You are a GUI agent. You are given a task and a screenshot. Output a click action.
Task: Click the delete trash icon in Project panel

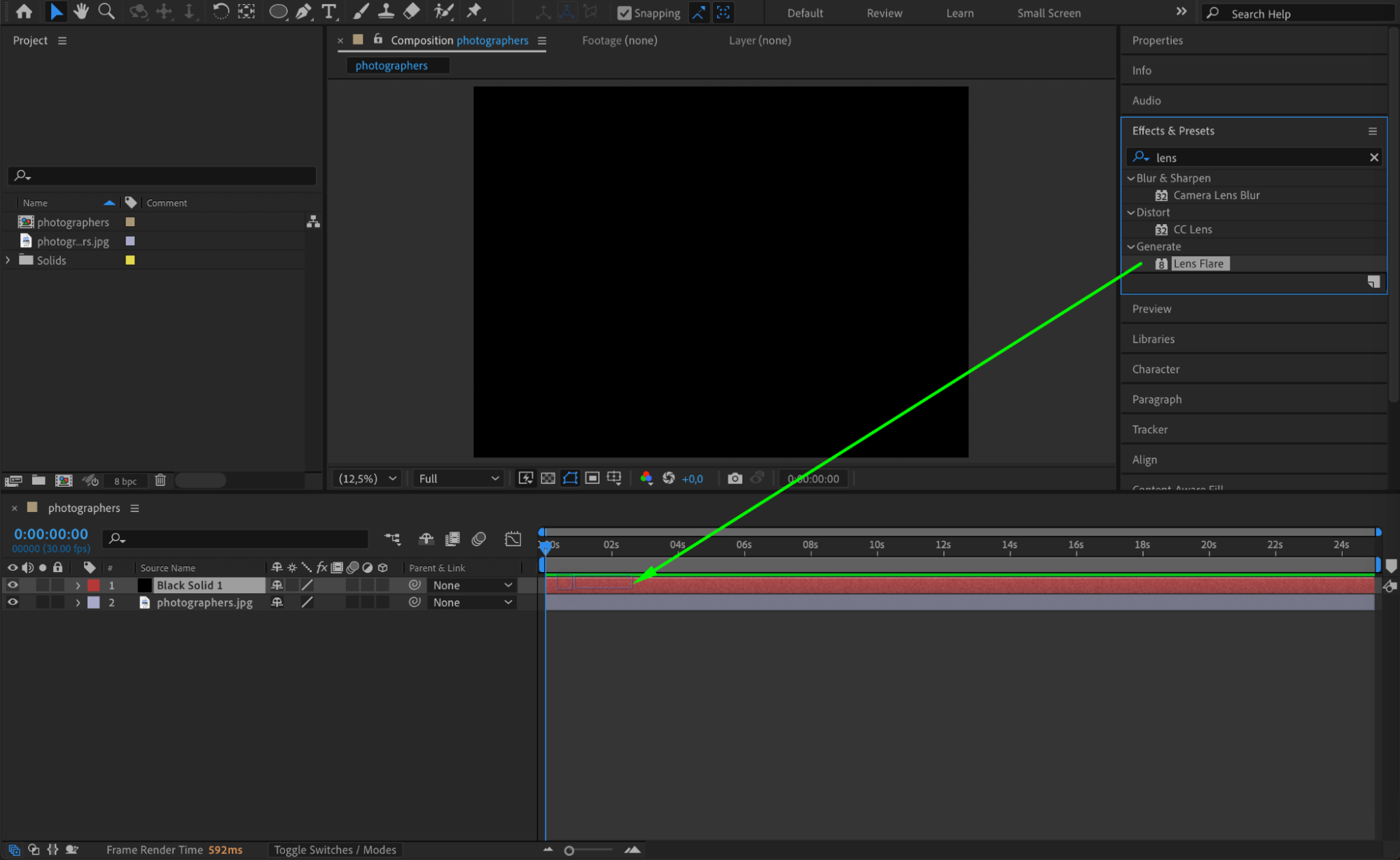tap(160, 480)
